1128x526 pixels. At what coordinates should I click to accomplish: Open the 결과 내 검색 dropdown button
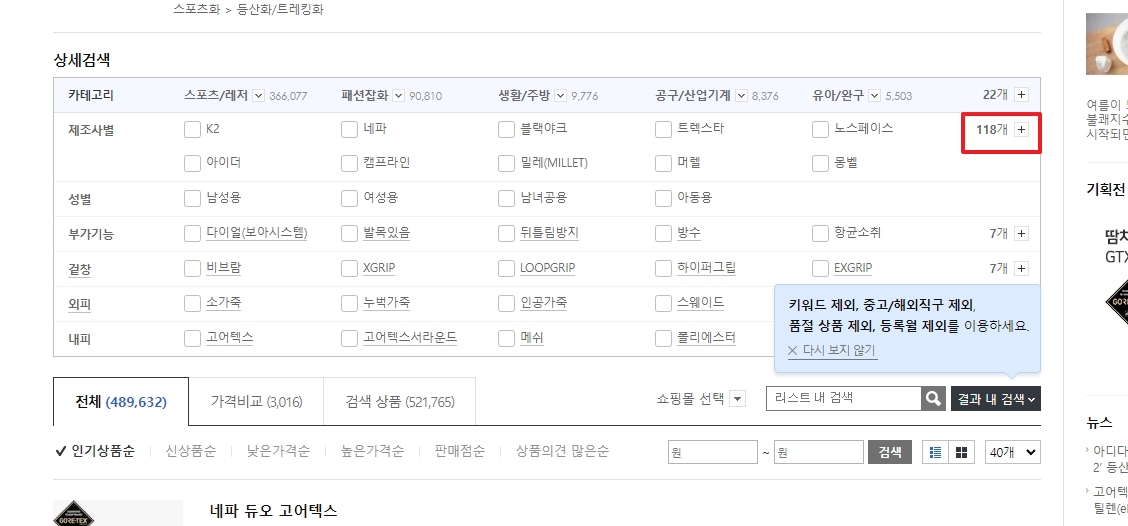coord(996,399)
